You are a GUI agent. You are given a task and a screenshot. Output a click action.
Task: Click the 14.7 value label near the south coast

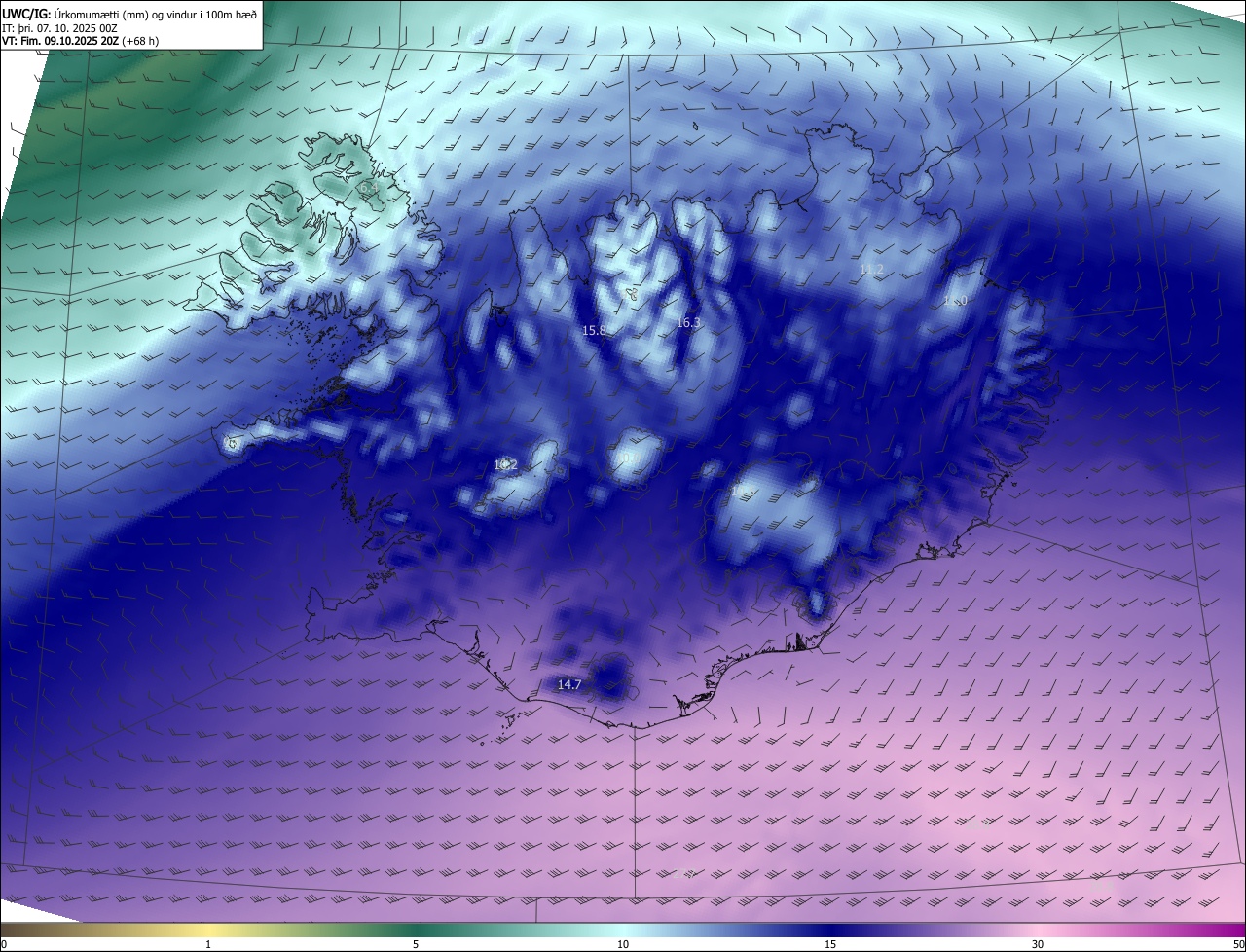[x=569, y=684]
